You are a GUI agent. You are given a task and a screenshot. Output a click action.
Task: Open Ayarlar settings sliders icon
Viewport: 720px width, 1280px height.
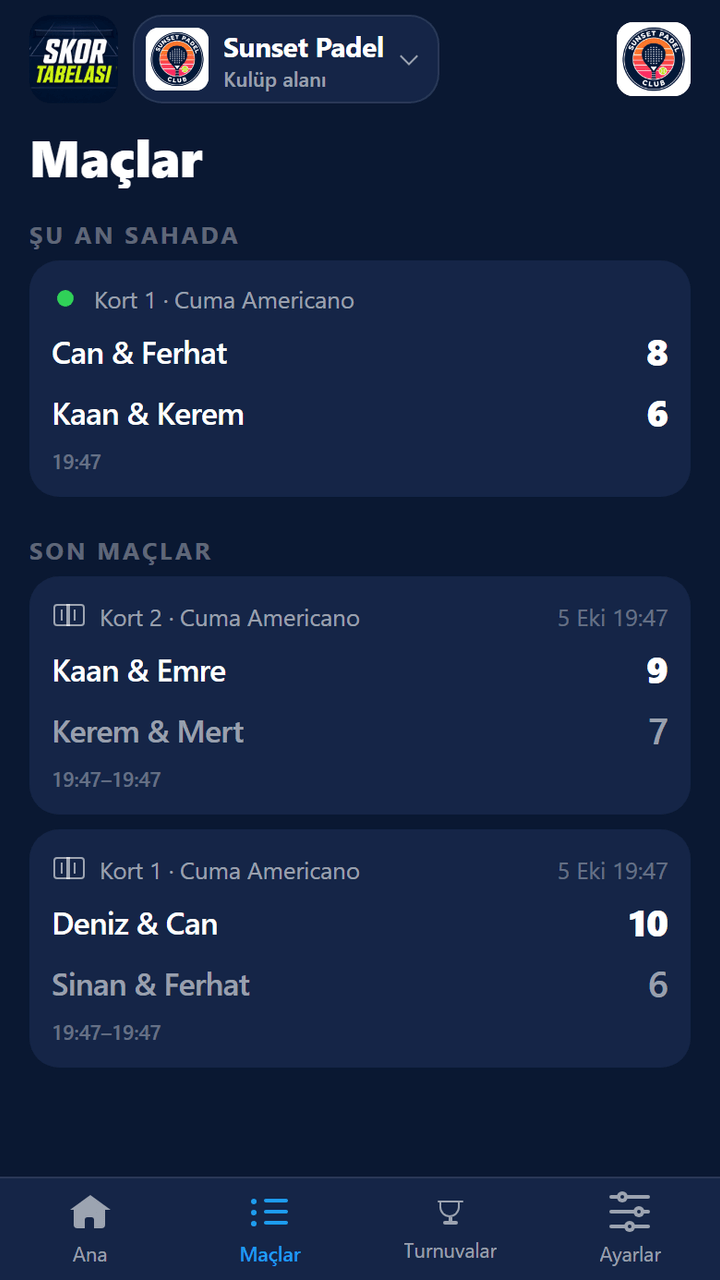[630, 1212]
